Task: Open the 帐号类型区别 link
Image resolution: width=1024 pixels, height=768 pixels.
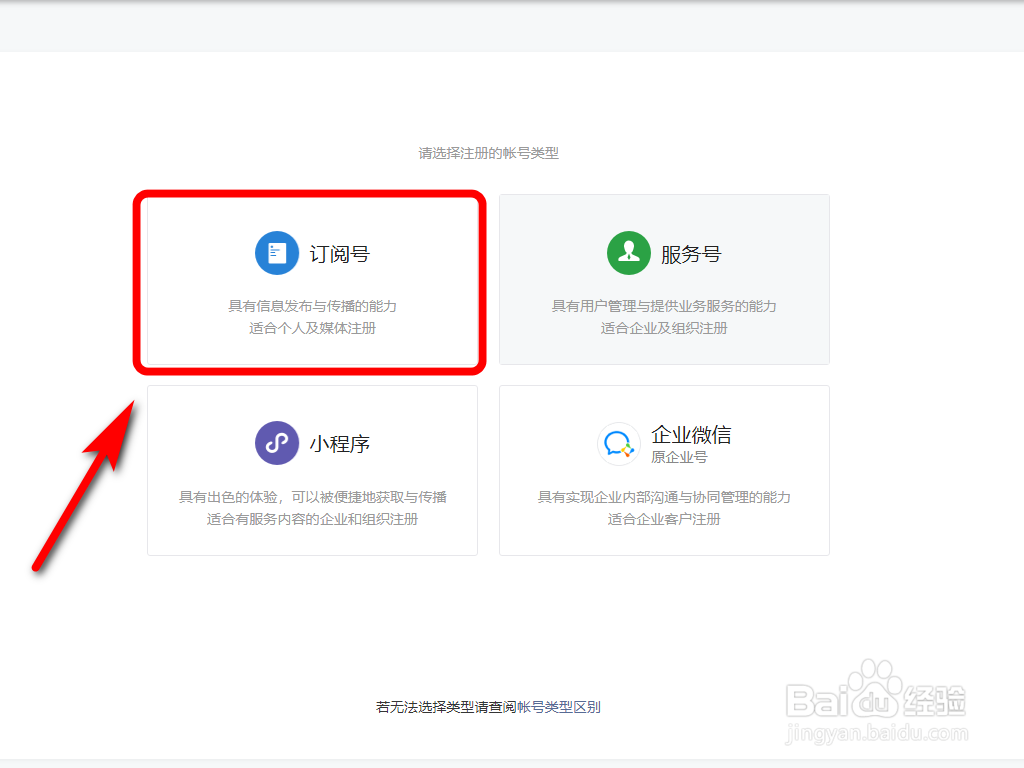Action: pyautogui.click(x=559, y=707)
